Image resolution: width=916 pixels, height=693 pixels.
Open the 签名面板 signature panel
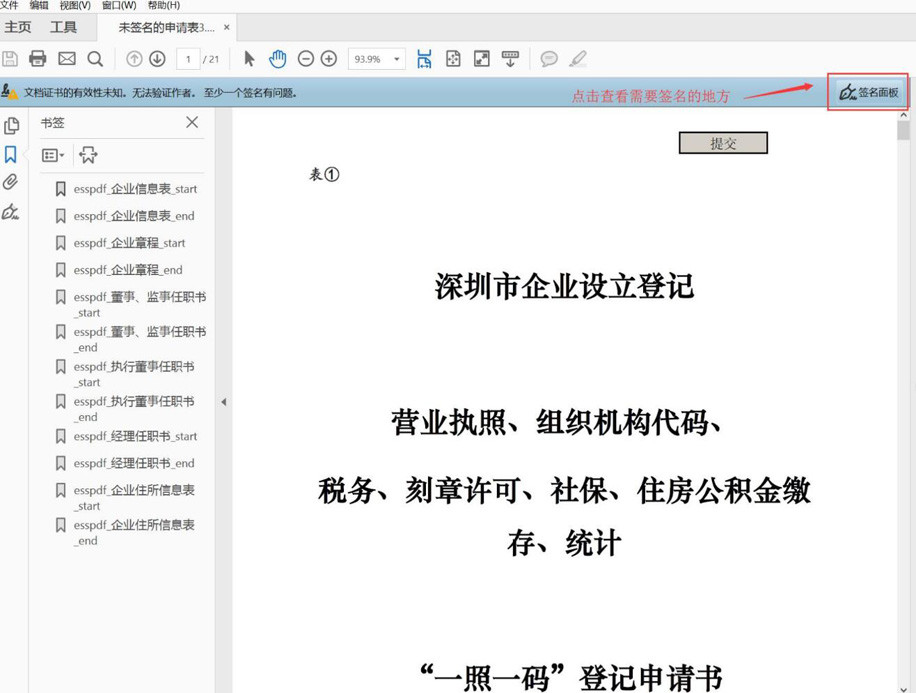click(868, 92)
